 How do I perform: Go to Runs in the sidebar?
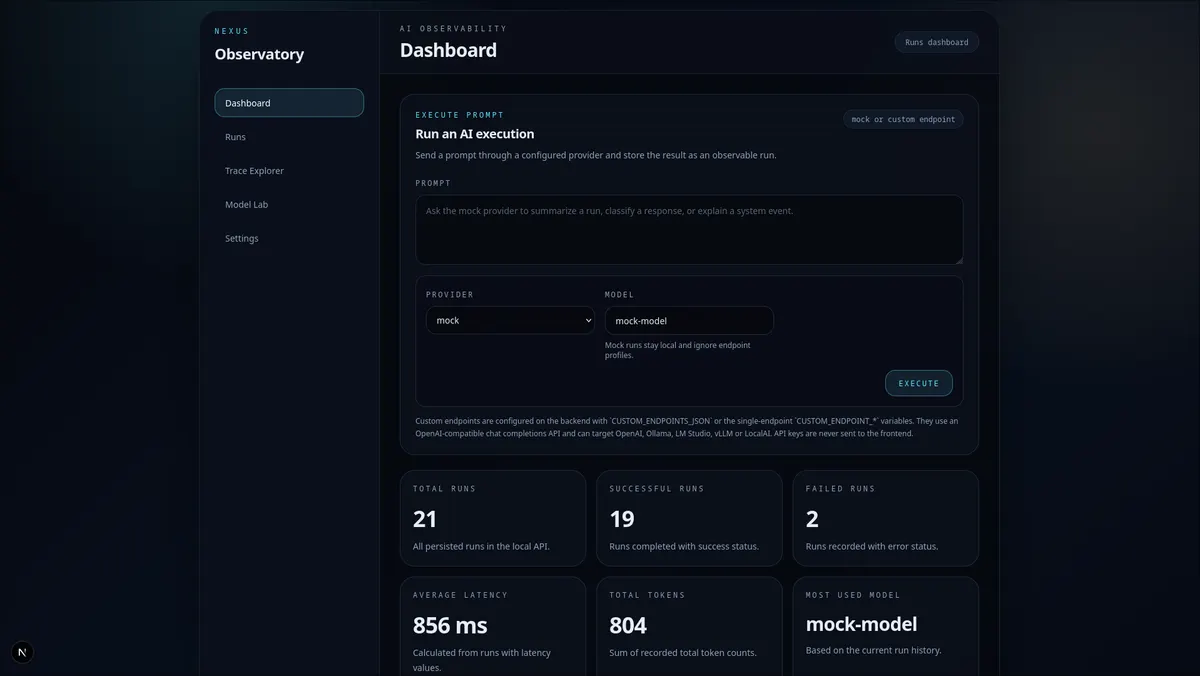coord(289,137)
